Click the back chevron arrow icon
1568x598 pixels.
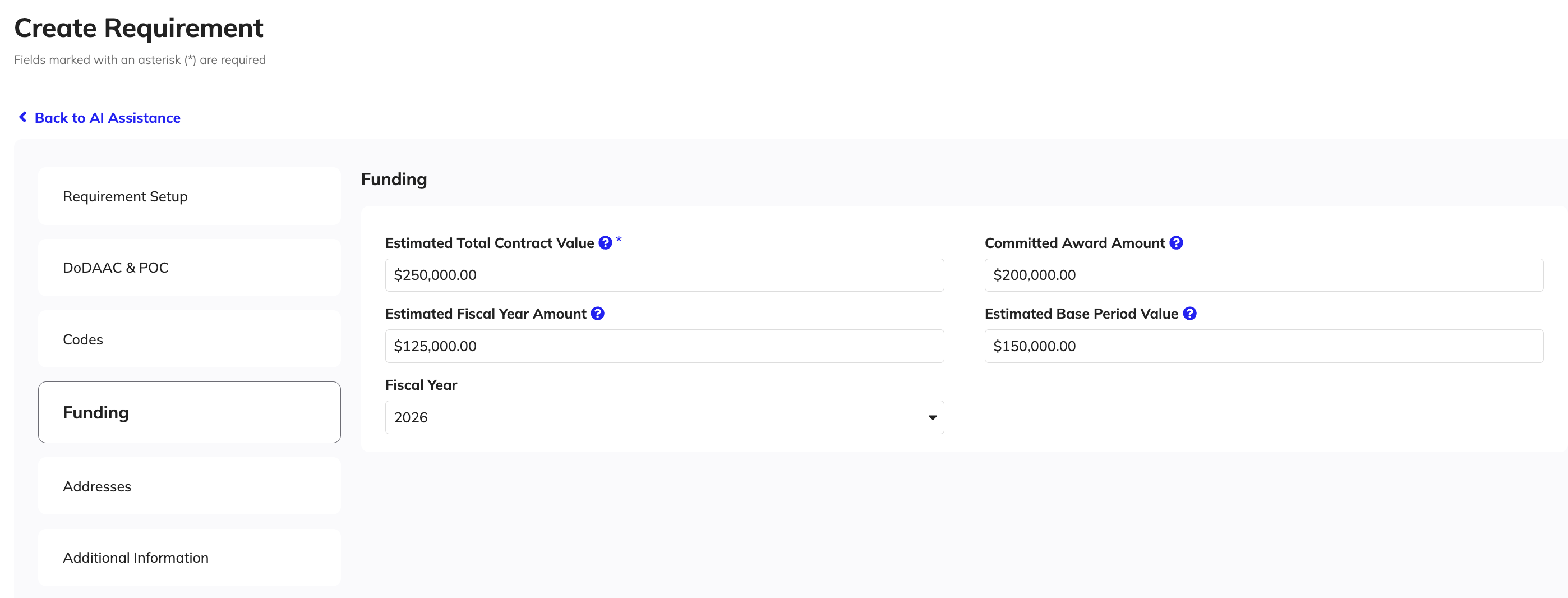tap(22, 117)
